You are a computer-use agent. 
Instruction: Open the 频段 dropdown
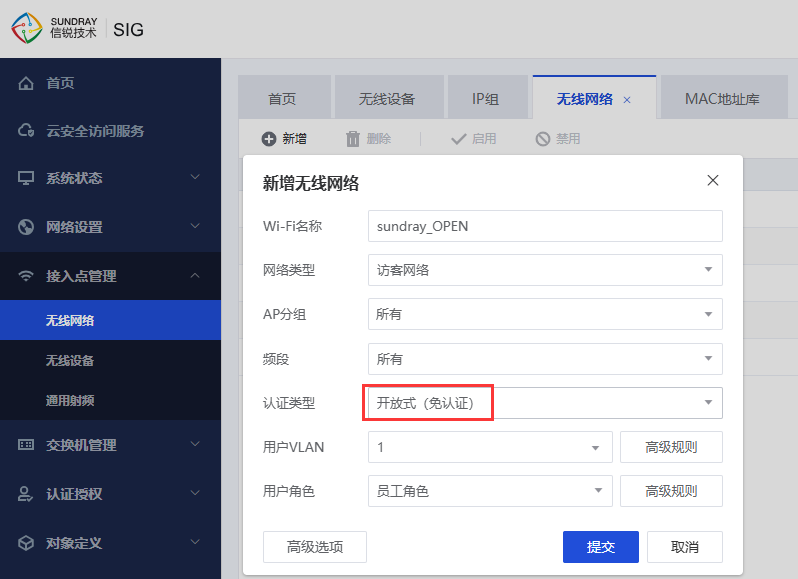point(545,359)
